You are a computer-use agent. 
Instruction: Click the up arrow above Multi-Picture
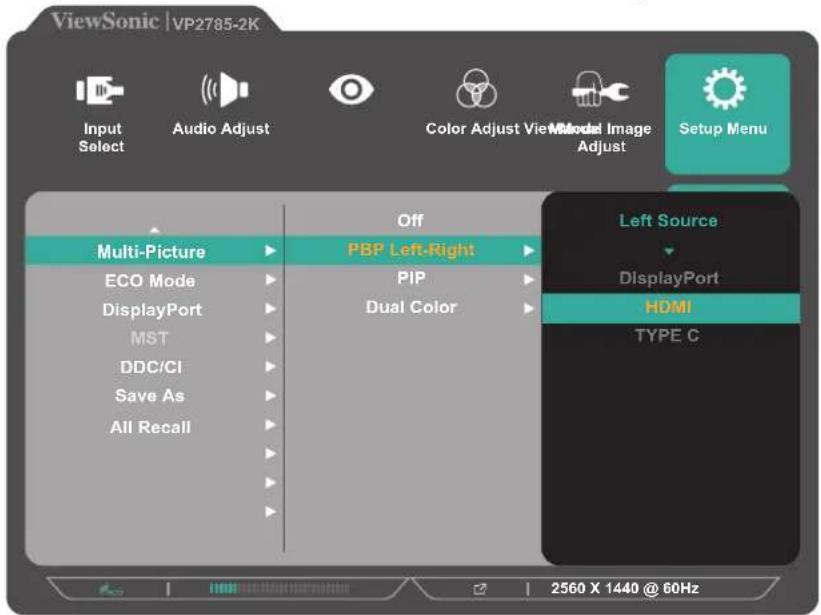point(154,229)
